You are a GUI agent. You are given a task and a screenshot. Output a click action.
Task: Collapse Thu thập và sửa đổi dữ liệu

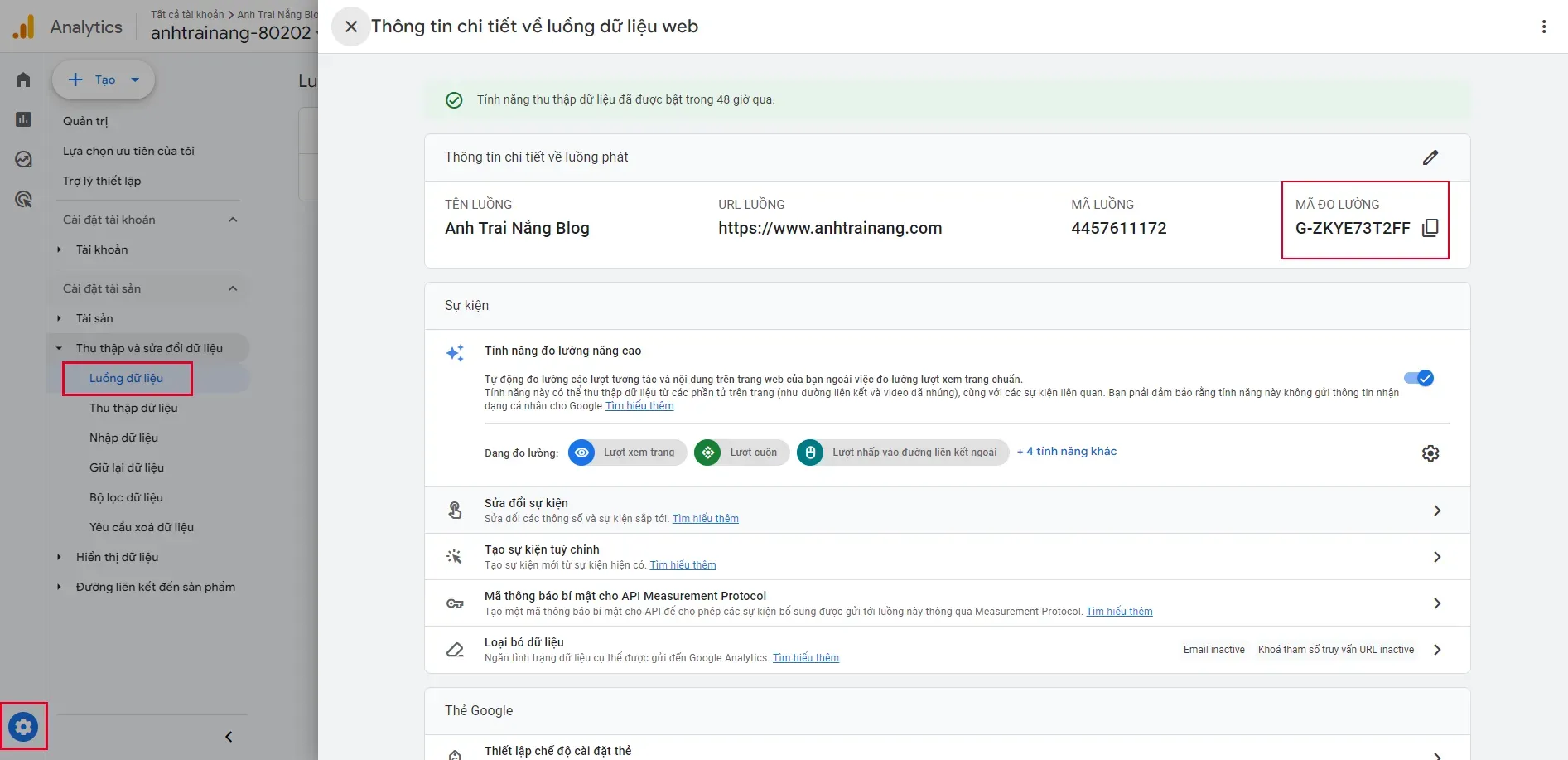(59, 348)
